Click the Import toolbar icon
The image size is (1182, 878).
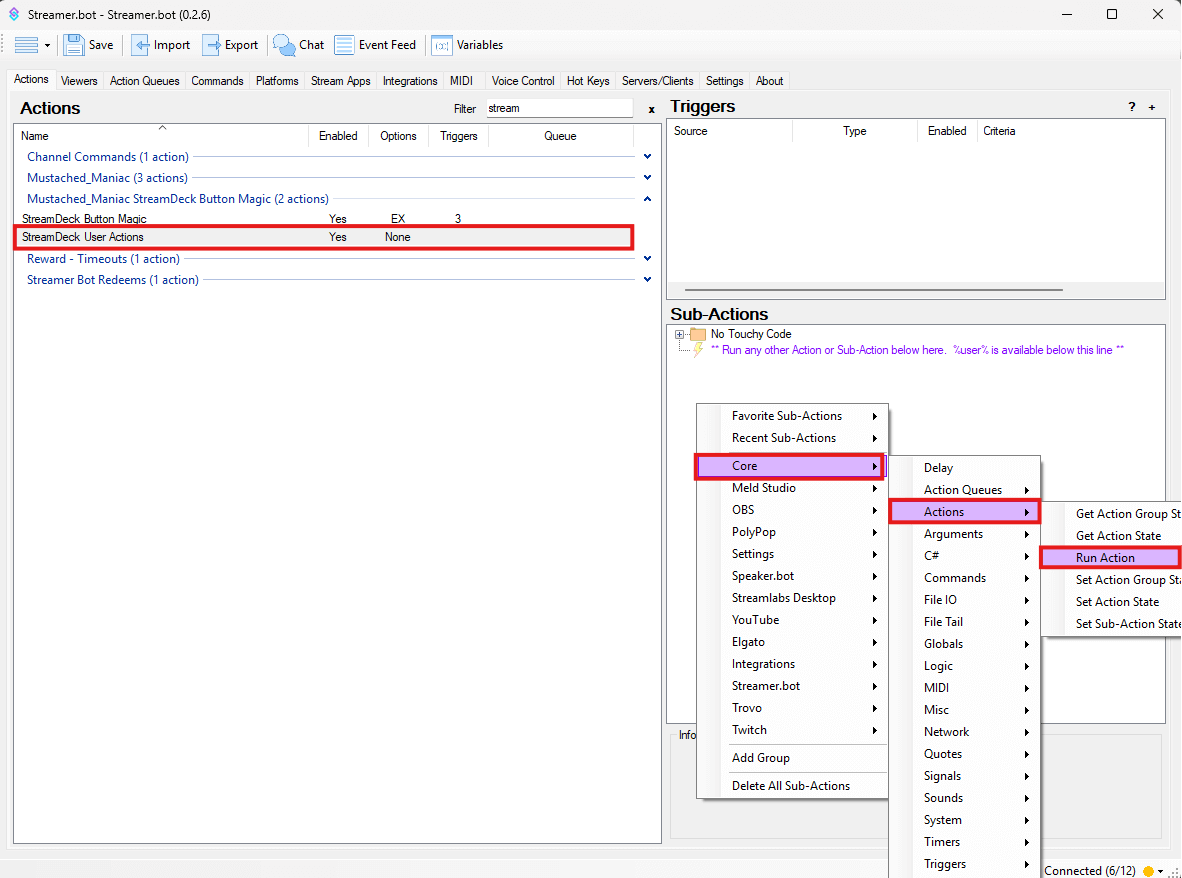pyautogui.click(x=141, y=45)
